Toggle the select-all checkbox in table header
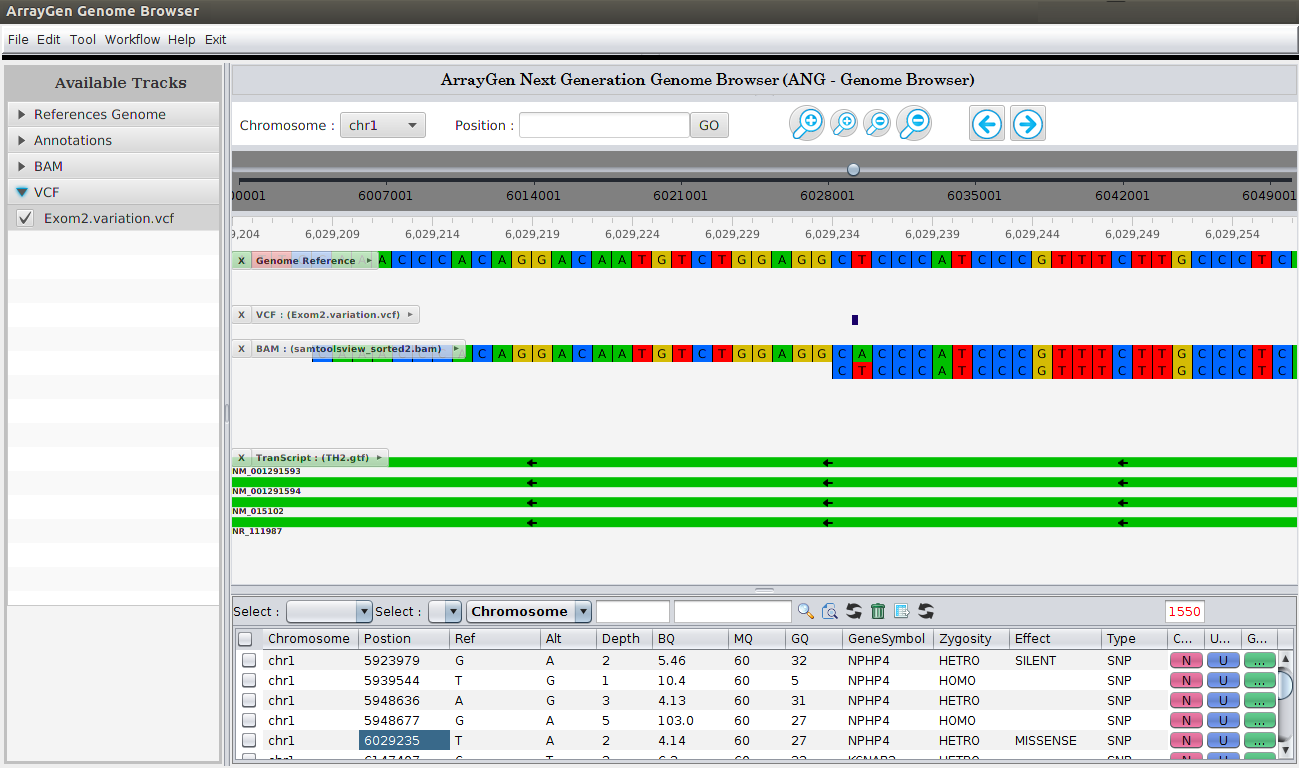Screen dimensions: 1299x768 [x=245, y=638]
